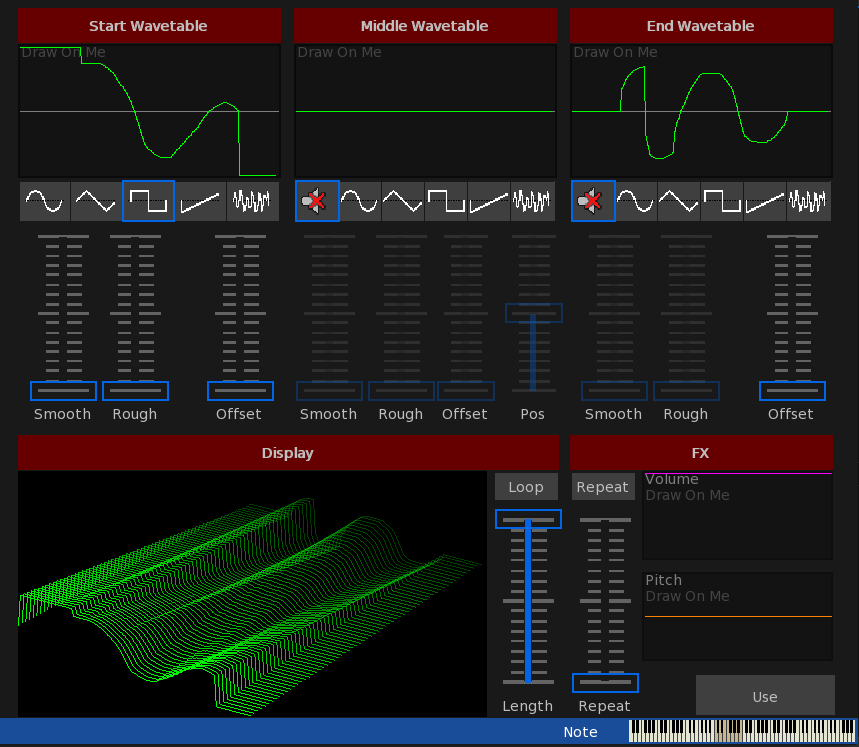Image resolution: width=859 pixels, height=747 pixels.
Task: Select sawtooth wave in Start Wavetable
Action: [201, 201]
